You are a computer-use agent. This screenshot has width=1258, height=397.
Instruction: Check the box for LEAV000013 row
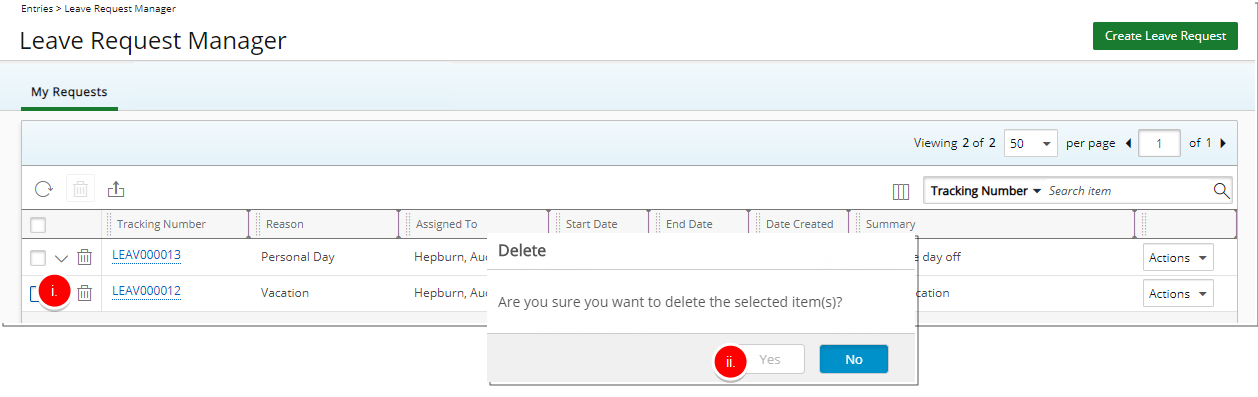click(x=38, y=258)
